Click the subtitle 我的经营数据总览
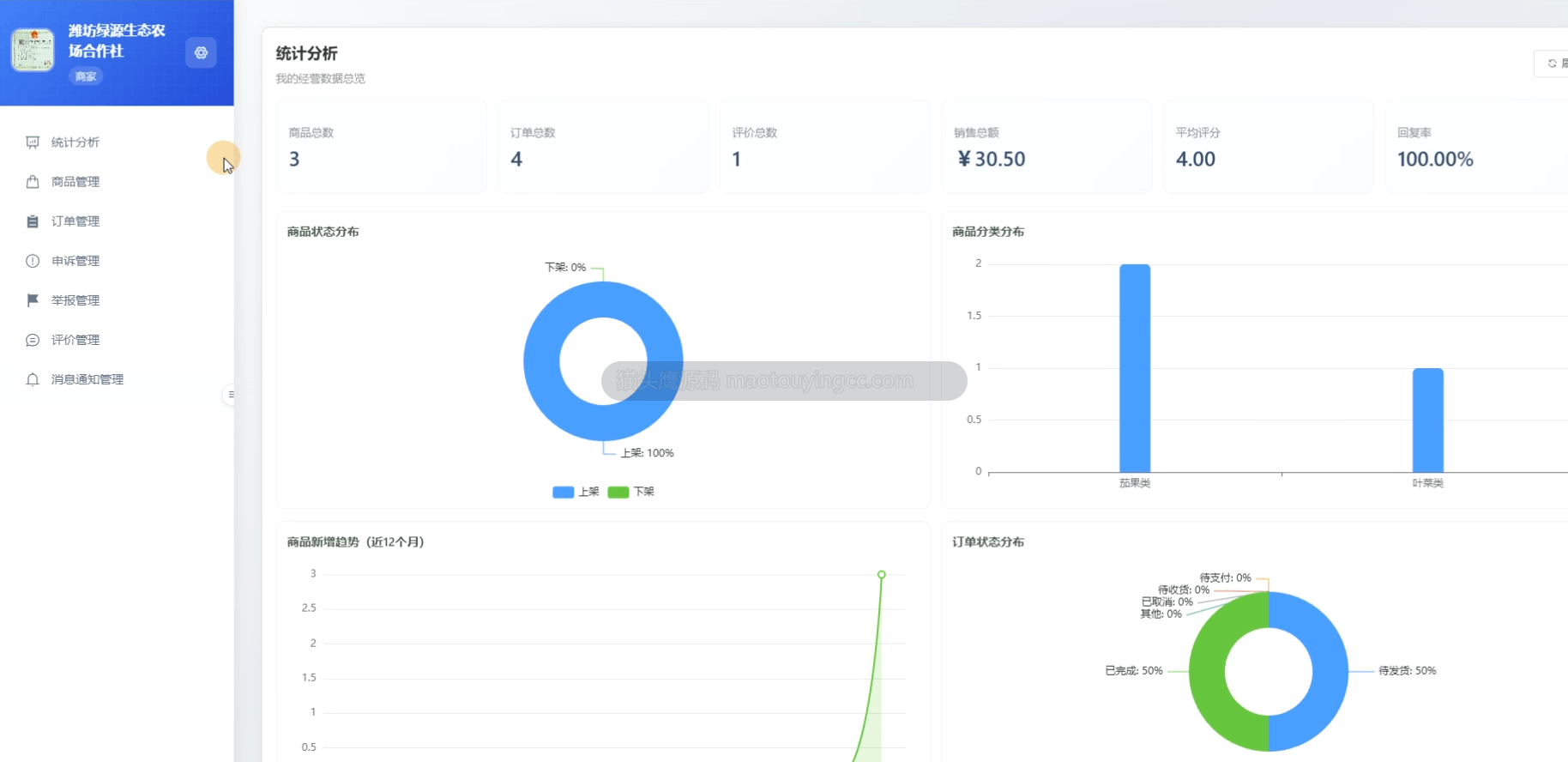This screenshot has width=1568, height=762. (x=320, y=78)
